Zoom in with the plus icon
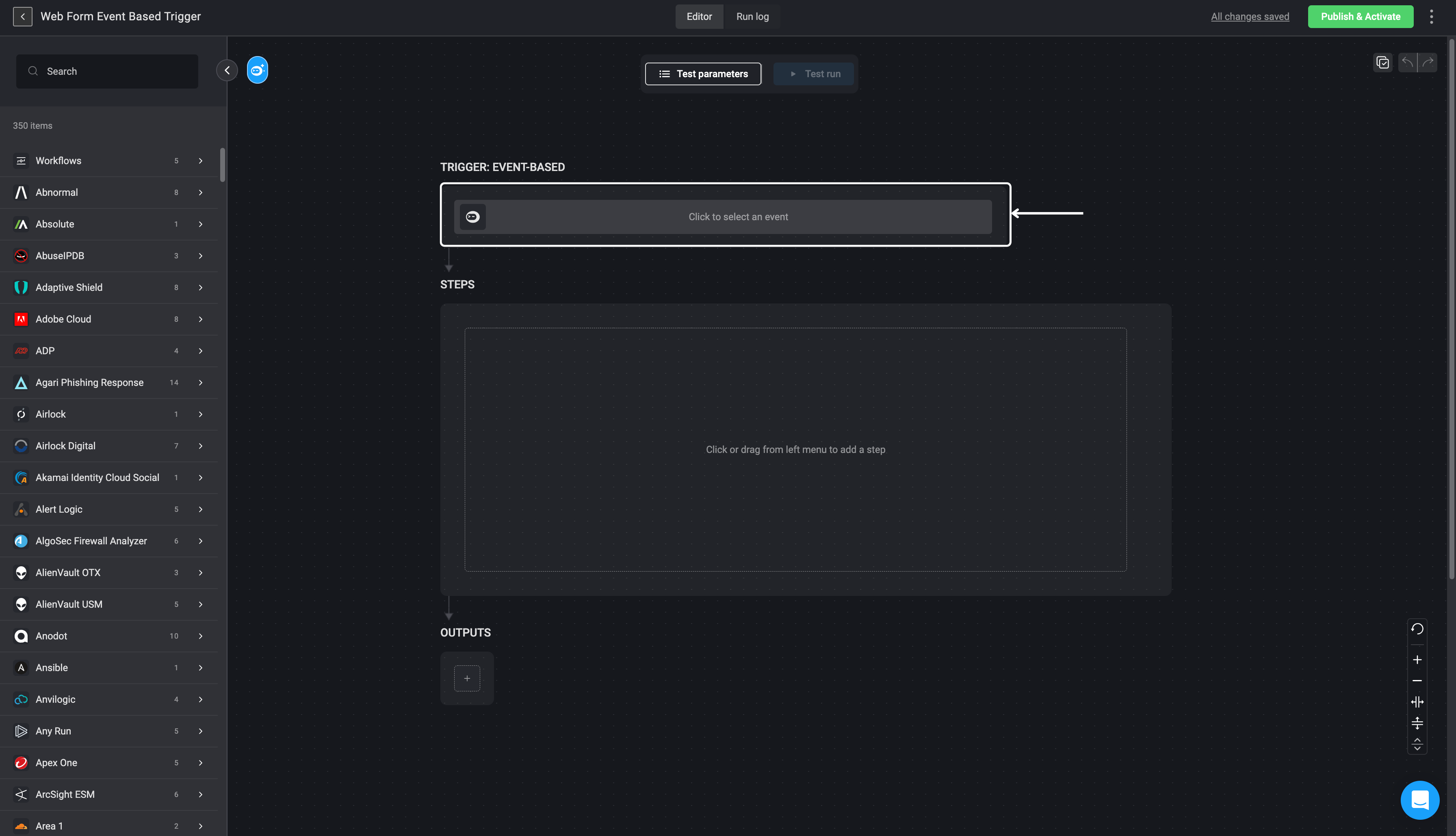This screenshot has width=1456, height=836. (1417, 660)
